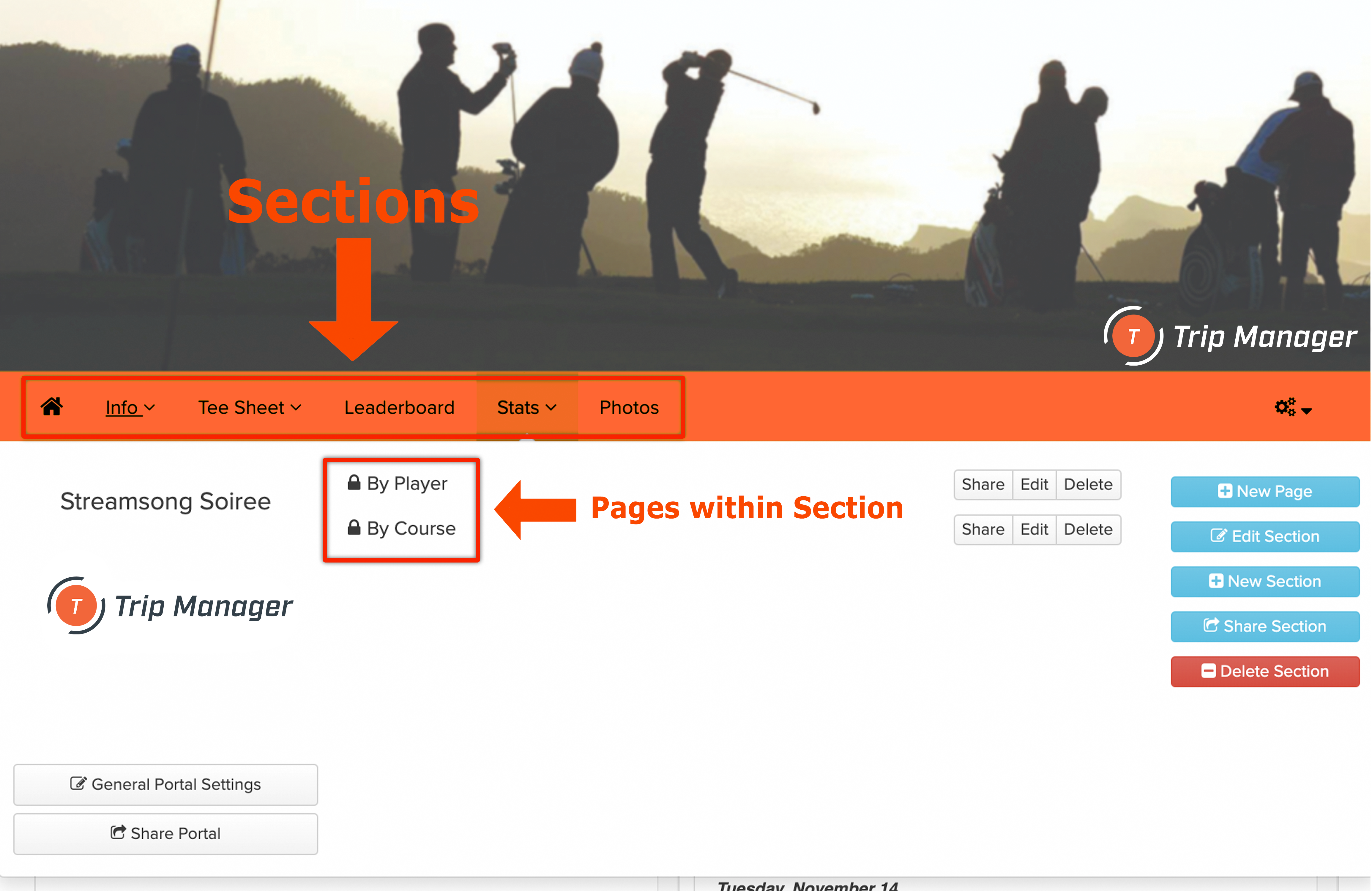Open the Photos section

point(629,407)
